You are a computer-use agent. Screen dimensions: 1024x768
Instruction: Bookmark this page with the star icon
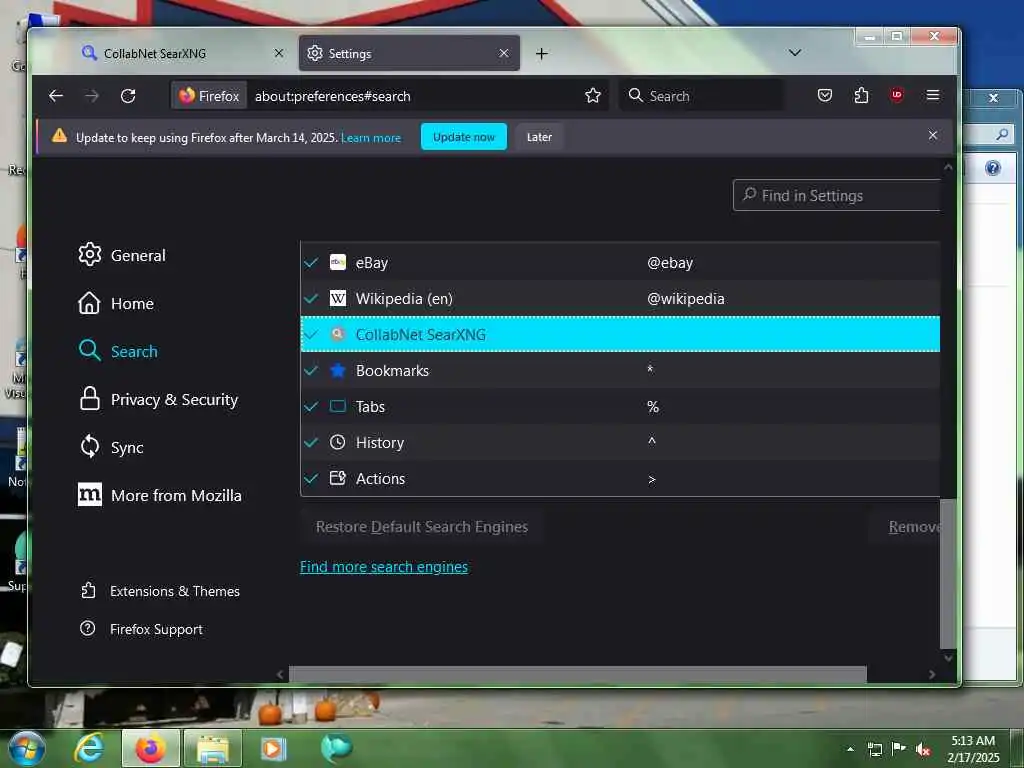pos(592,96)
